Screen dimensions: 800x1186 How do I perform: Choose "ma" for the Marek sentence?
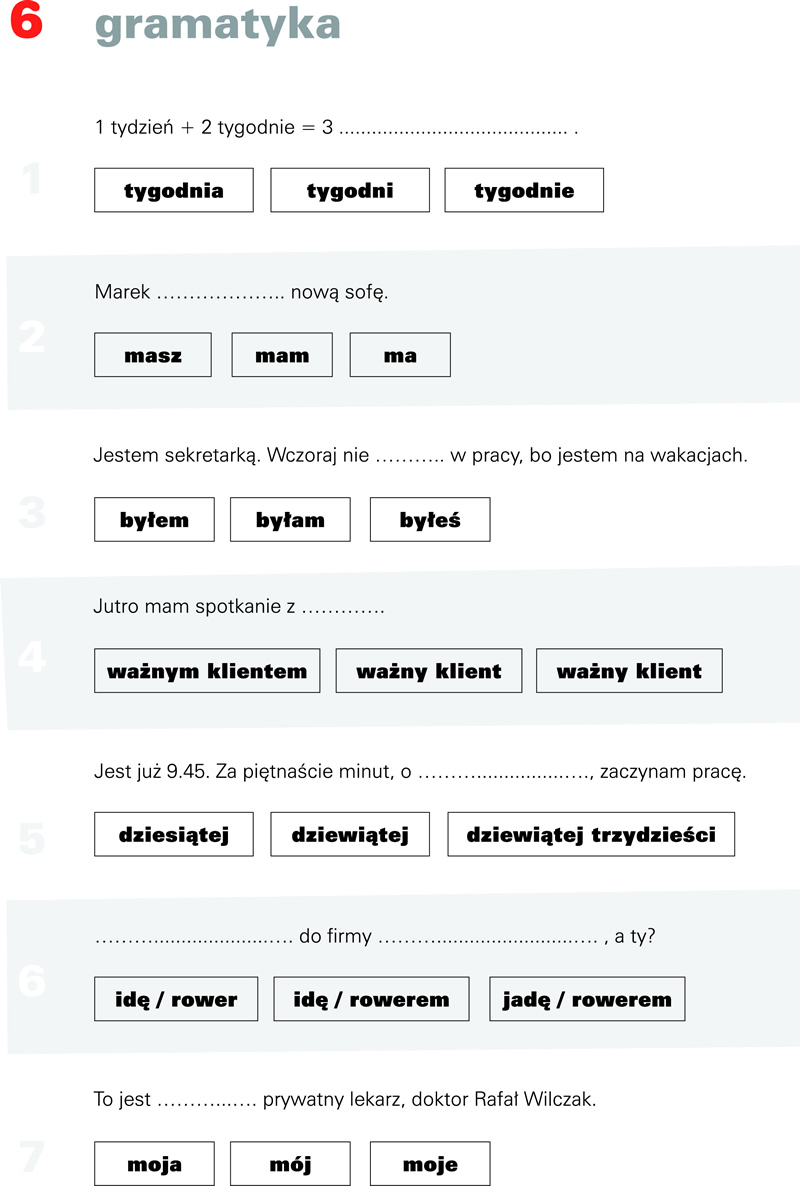click(x=400, y=355)
